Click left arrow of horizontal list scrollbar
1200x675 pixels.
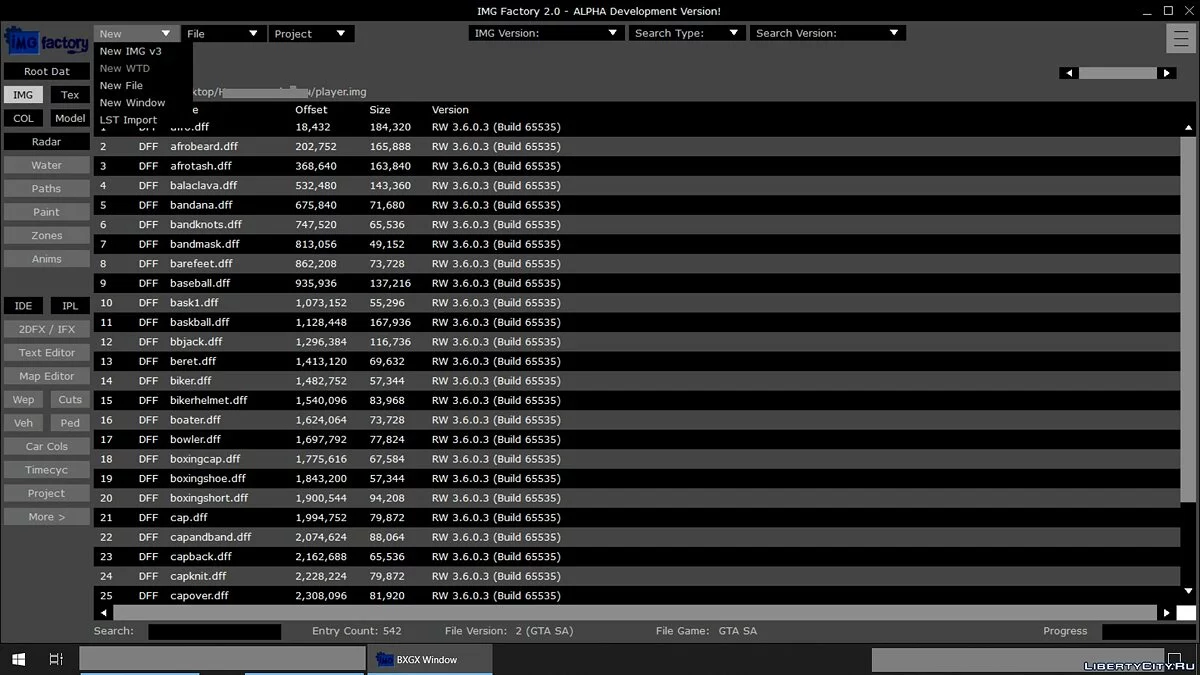click(x=103, y=612)
